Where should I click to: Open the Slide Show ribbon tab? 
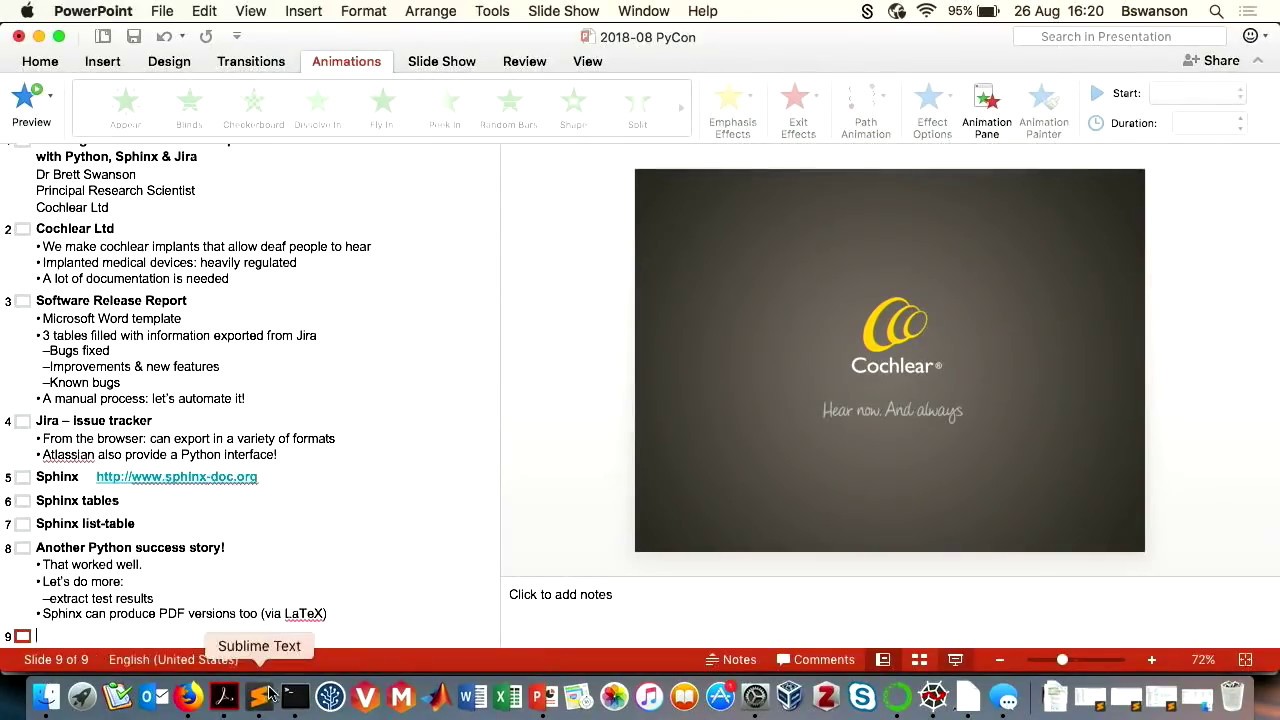coord(441,61)
